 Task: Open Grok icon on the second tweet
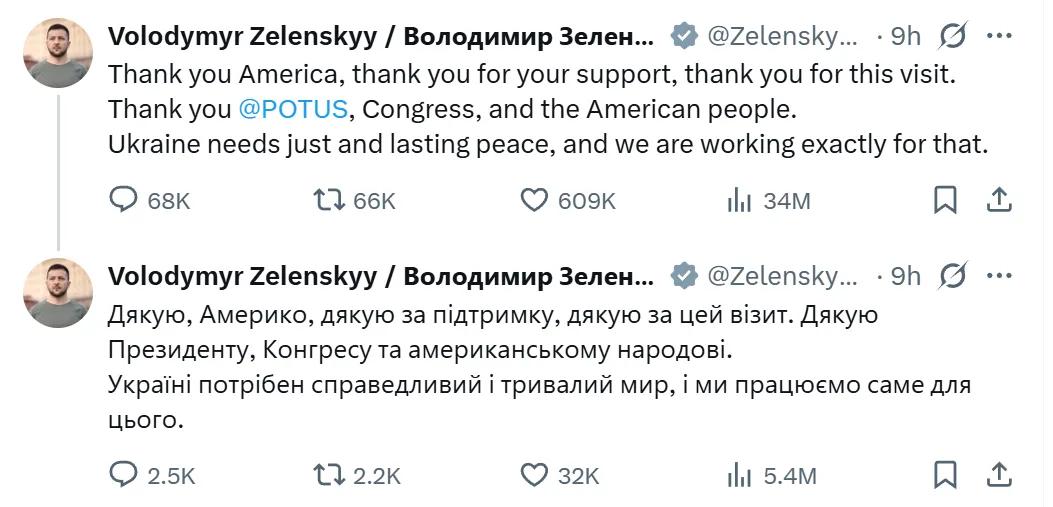click(953, 275)
